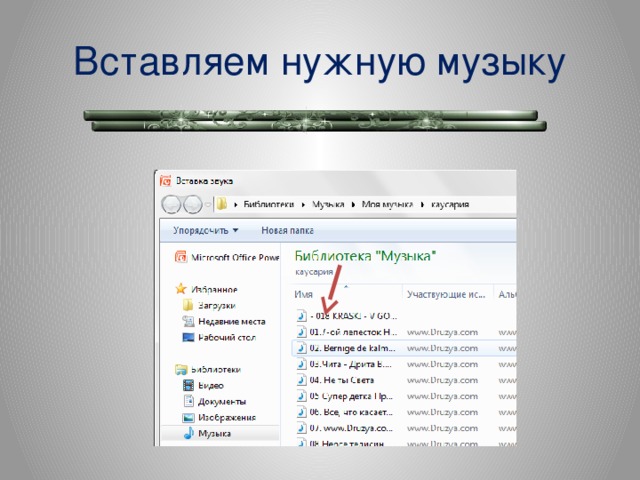Select the каусария breadcrumb segment

[x=450, y=204]
